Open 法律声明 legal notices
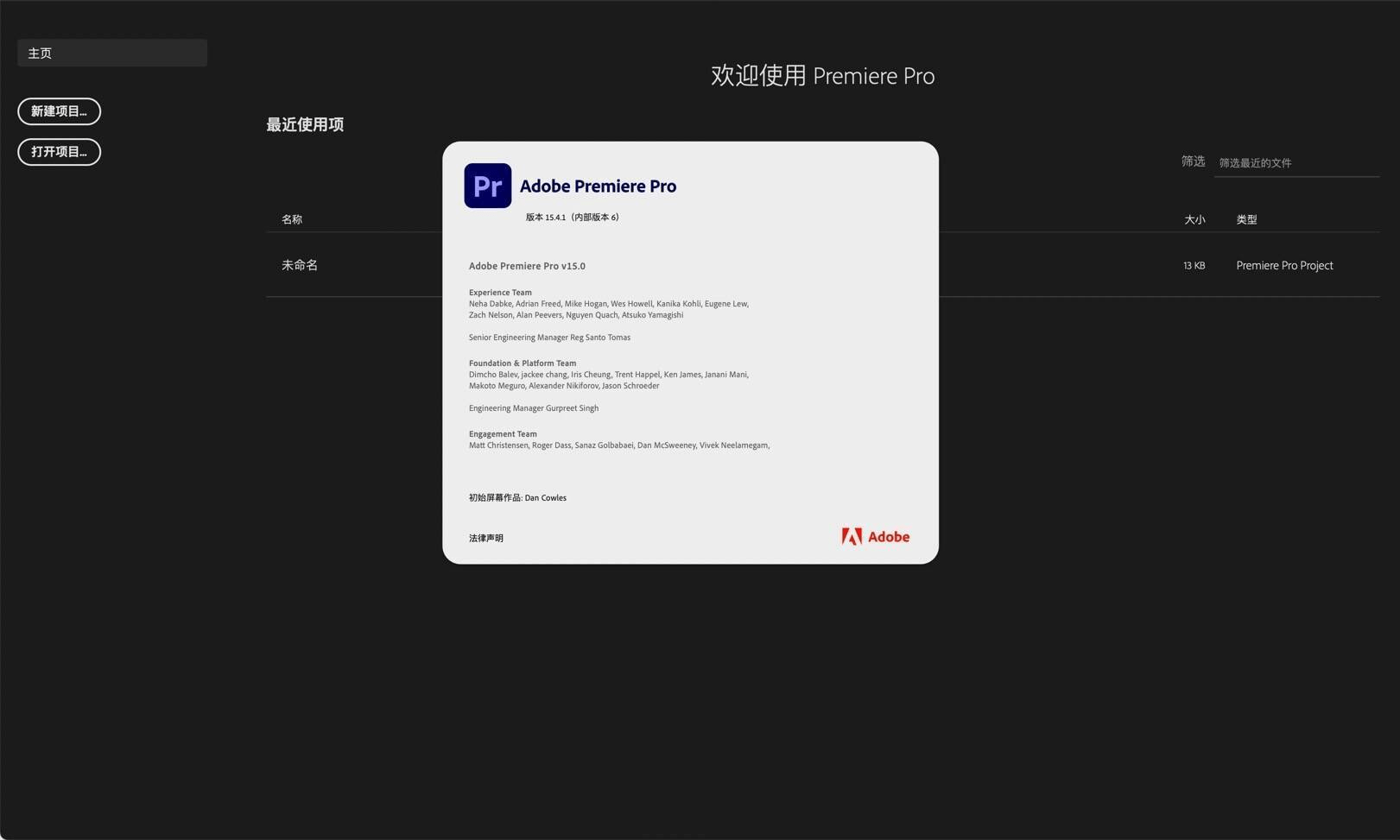The image size is (1400, 840). tap(485, 537)
